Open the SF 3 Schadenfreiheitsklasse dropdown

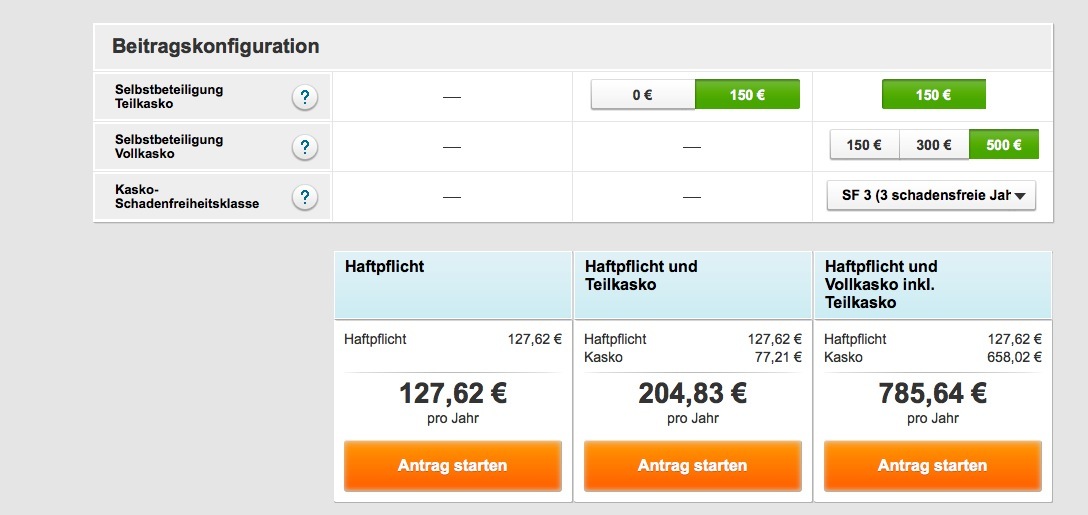[x=932, y=195]
